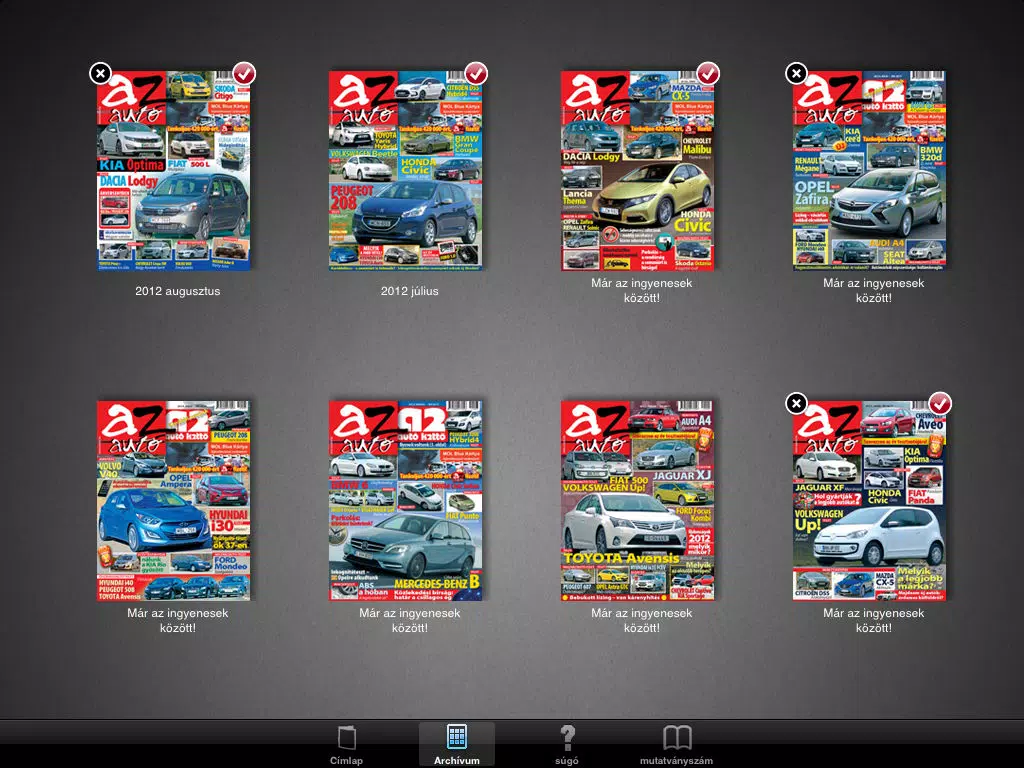Tap the checkmark badge on the Honda Civic cover

pyautogui.click(x=708, y=73)
